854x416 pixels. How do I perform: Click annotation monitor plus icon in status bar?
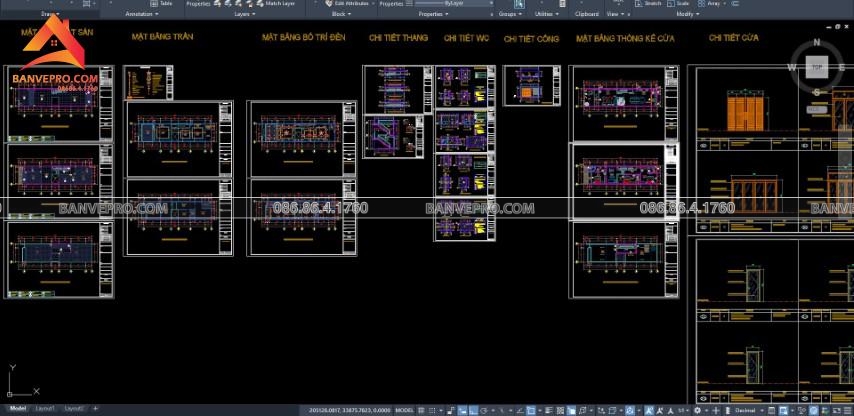pyautogui.click(x=716, y=410)
